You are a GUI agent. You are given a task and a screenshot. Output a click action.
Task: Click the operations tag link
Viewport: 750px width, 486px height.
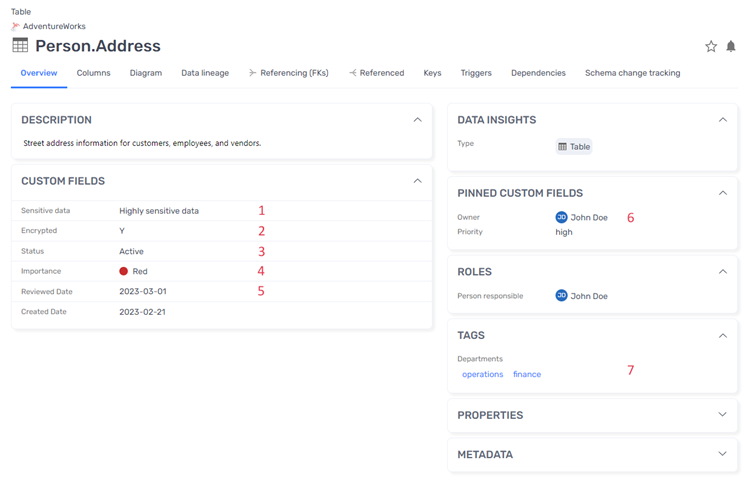[x=482, y=374]
